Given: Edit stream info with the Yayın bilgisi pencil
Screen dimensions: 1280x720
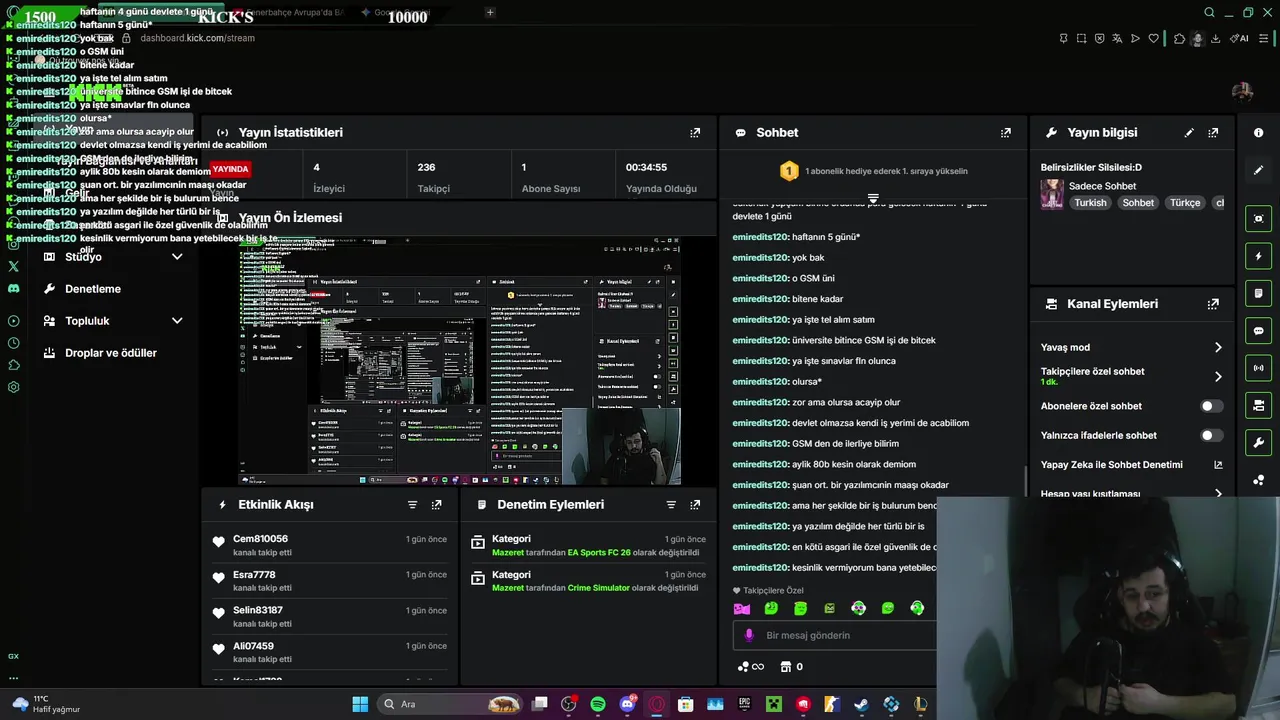Looking at the screenshot, I should pos(1189,132).
